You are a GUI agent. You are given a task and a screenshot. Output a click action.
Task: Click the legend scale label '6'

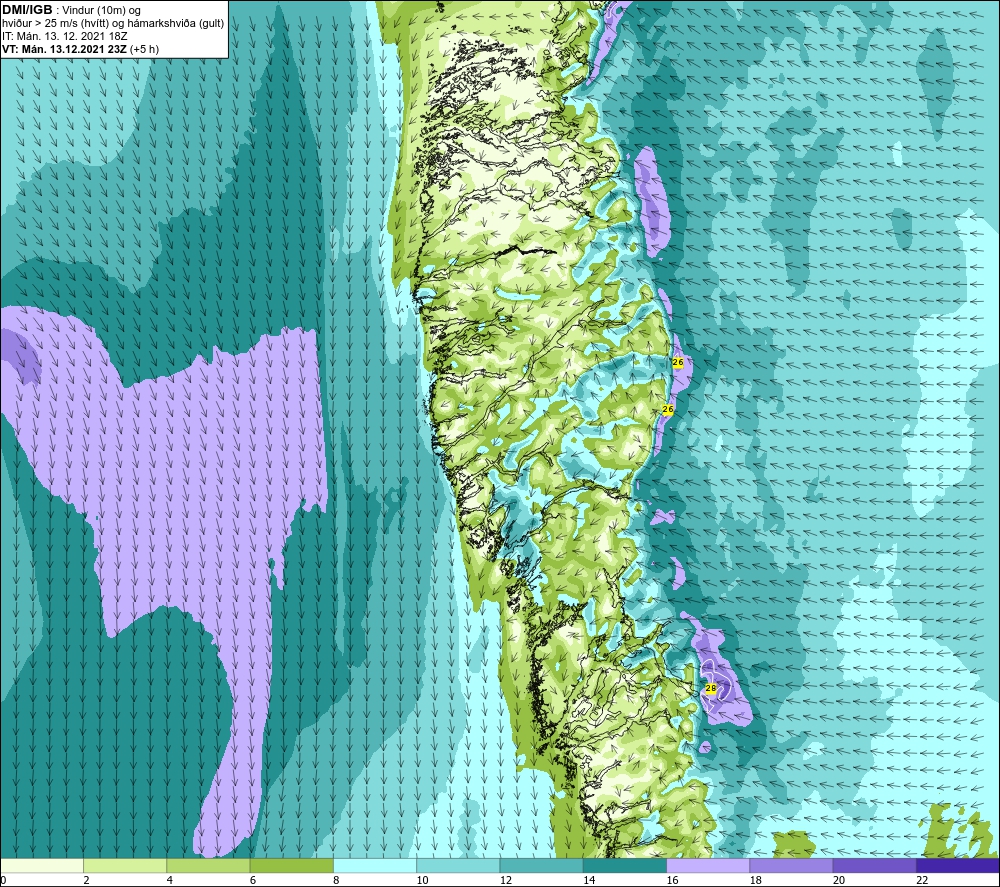click(x=253, y=880)
